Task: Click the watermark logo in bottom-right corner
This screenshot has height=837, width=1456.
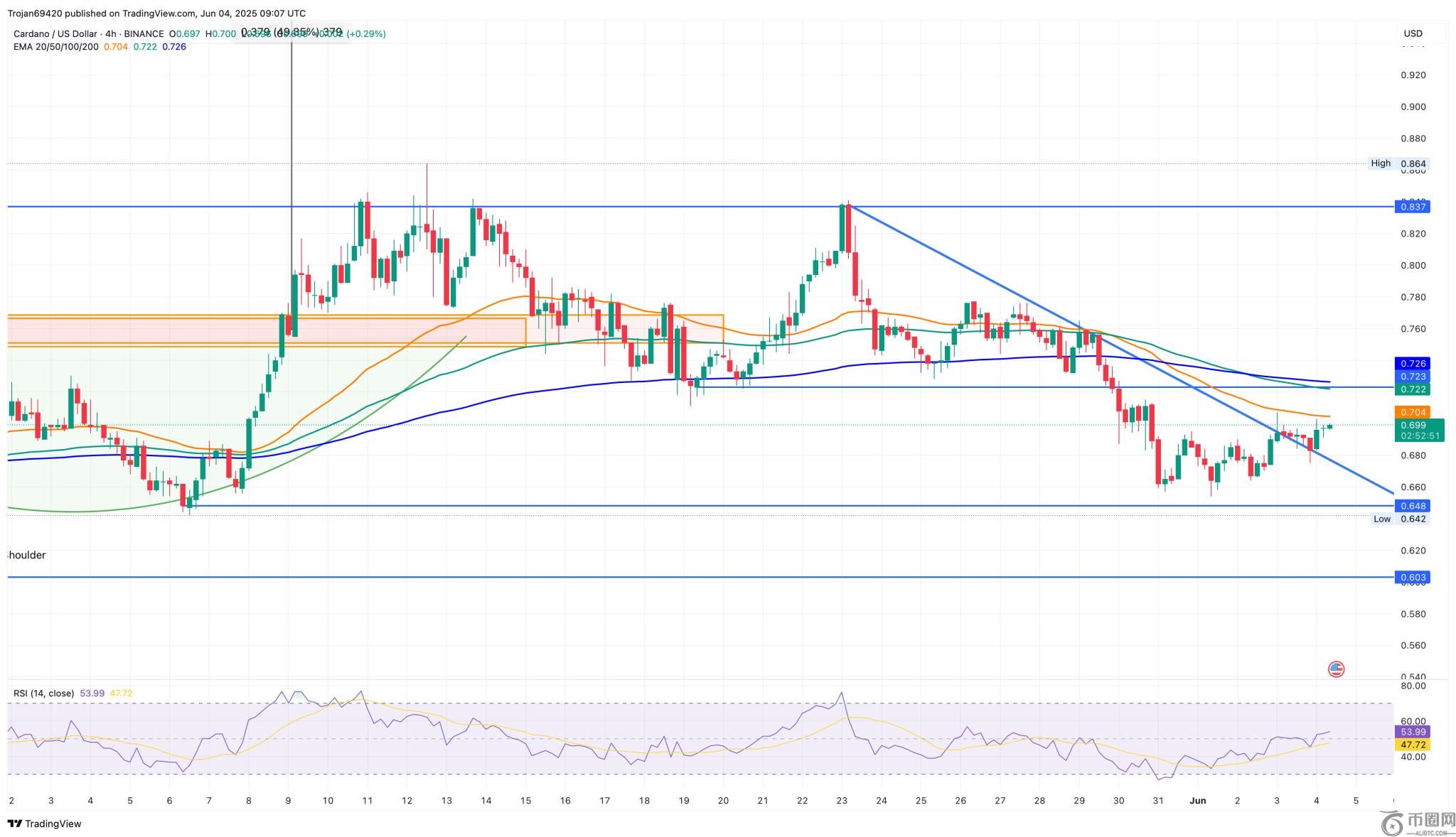Action: (x=1416, y=823)
